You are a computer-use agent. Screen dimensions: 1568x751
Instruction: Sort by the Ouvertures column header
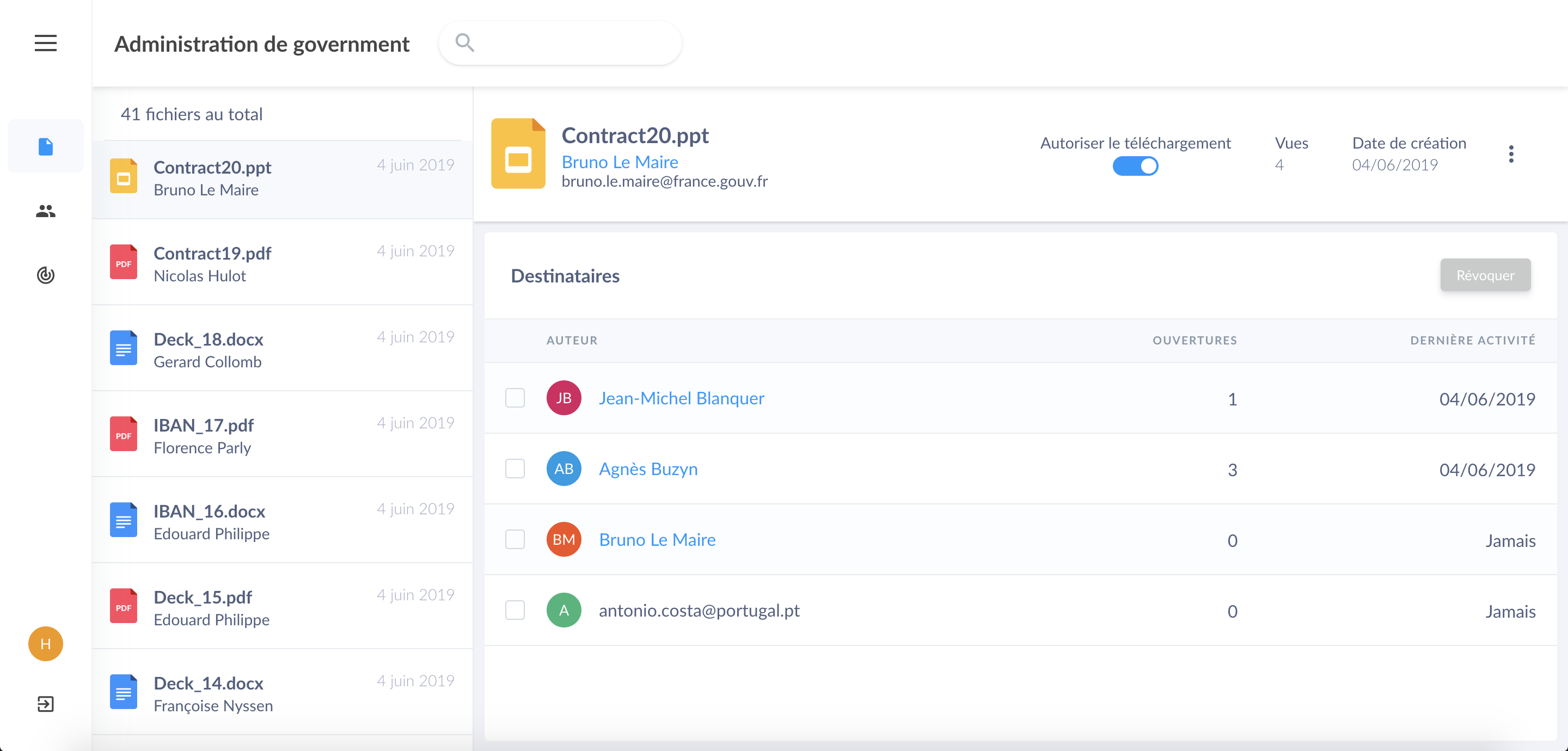(x=1195, y=340)
